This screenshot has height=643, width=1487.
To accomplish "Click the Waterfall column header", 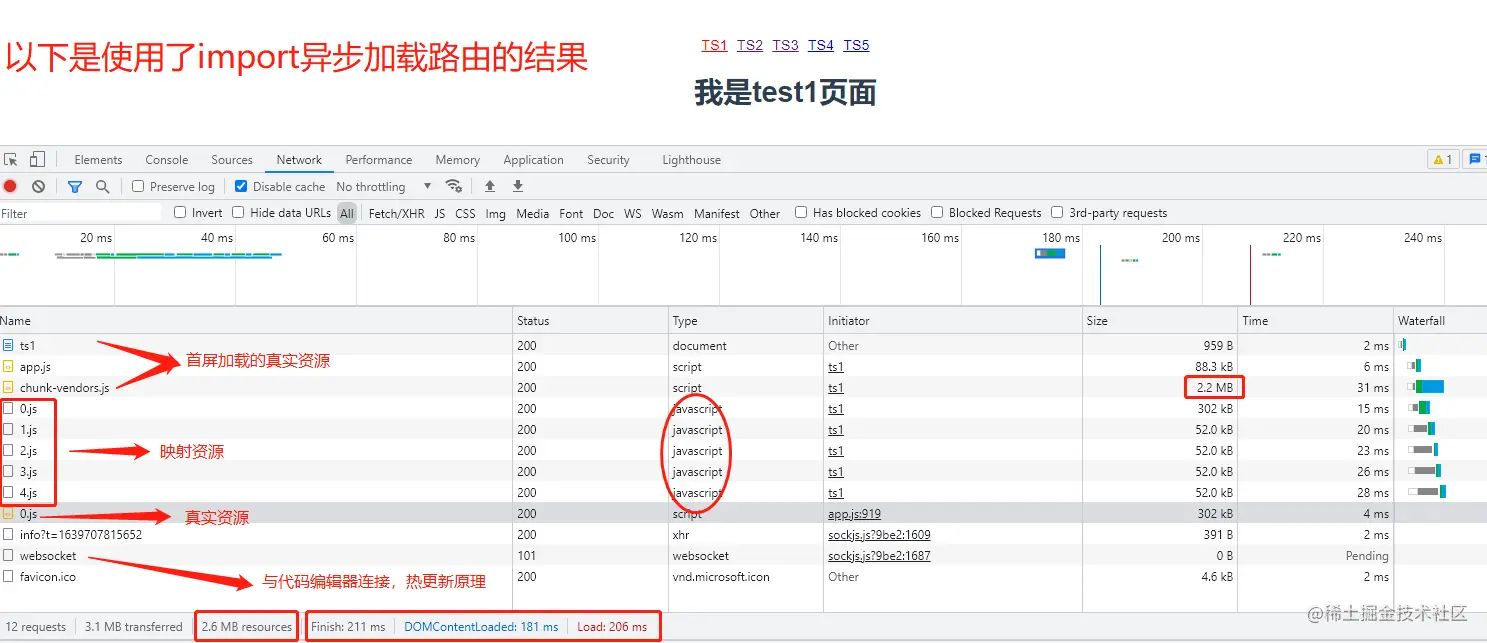I will pos(1440,321).
